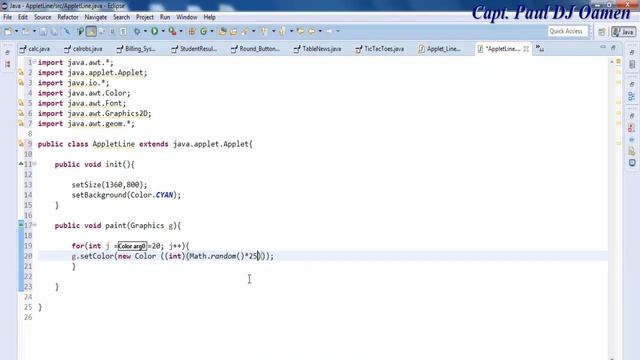Image resolution: width=640 pixels, height=360 pixels.
Task: Click the Forward navigation arrow icon
Action: pyautogui.click(x=329, y=31)
